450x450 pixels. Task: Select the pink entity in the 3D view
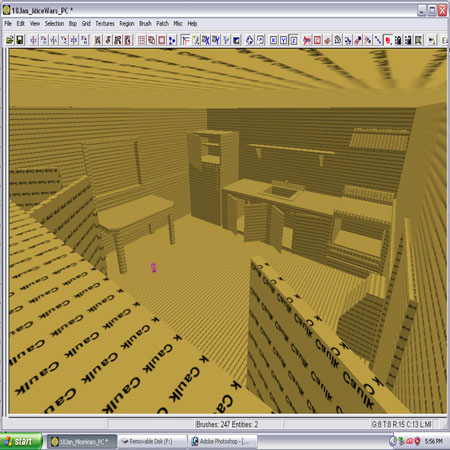154,268
